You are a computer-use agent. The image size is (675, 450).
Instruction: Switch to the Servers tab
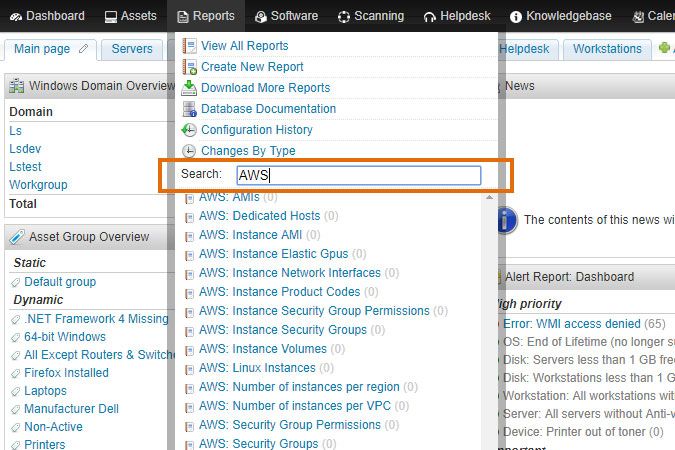pos(132,49)
